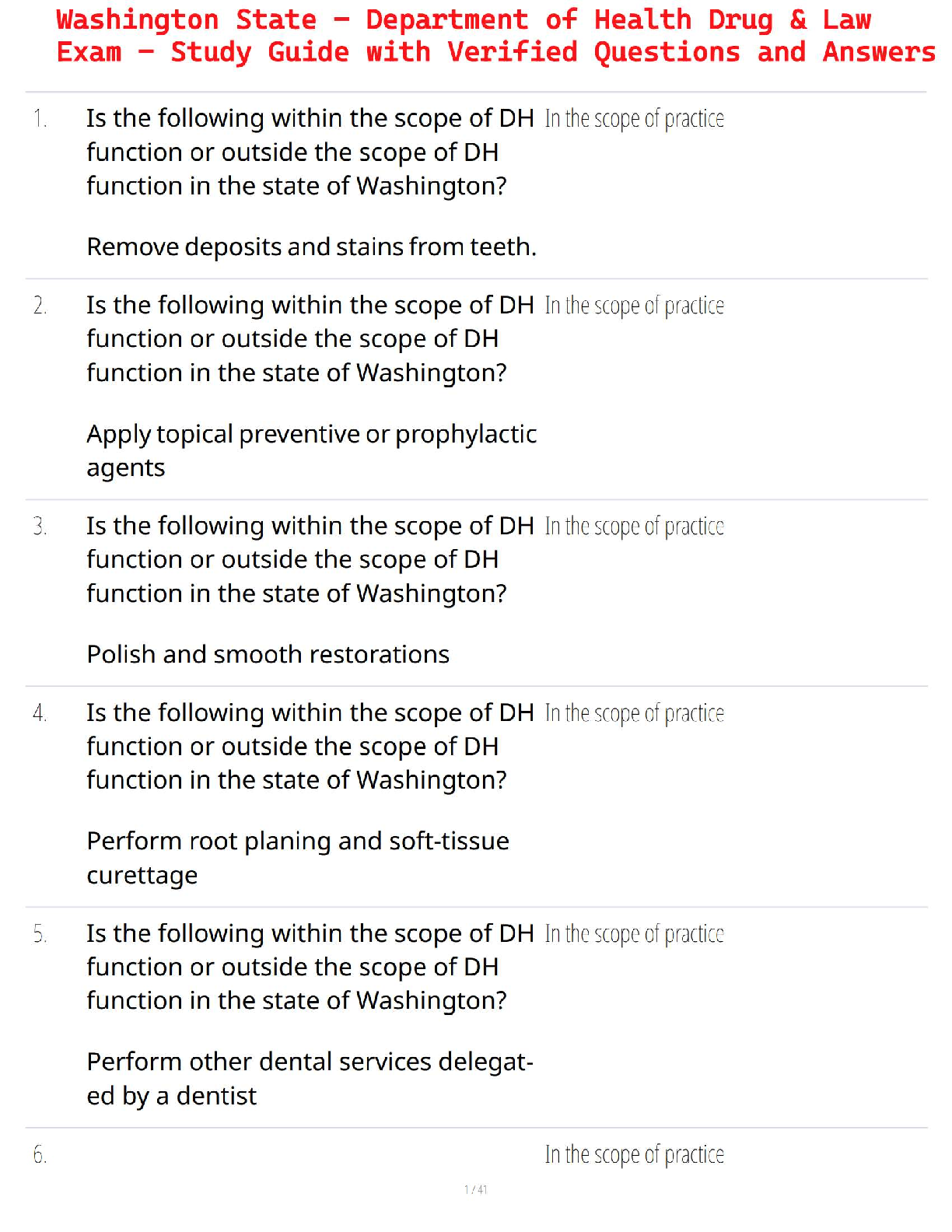This screenshot has height=1232, width=952.
Task: Click the red study guide title heading
Action: pos(495,36)
